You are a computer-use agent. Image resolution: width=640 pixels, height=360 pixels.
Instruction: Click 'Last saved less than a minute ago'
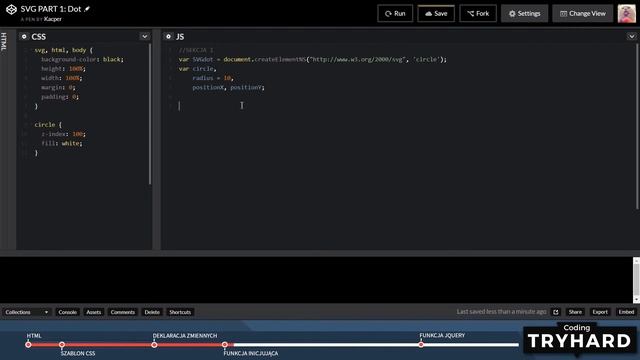point(501,311)
